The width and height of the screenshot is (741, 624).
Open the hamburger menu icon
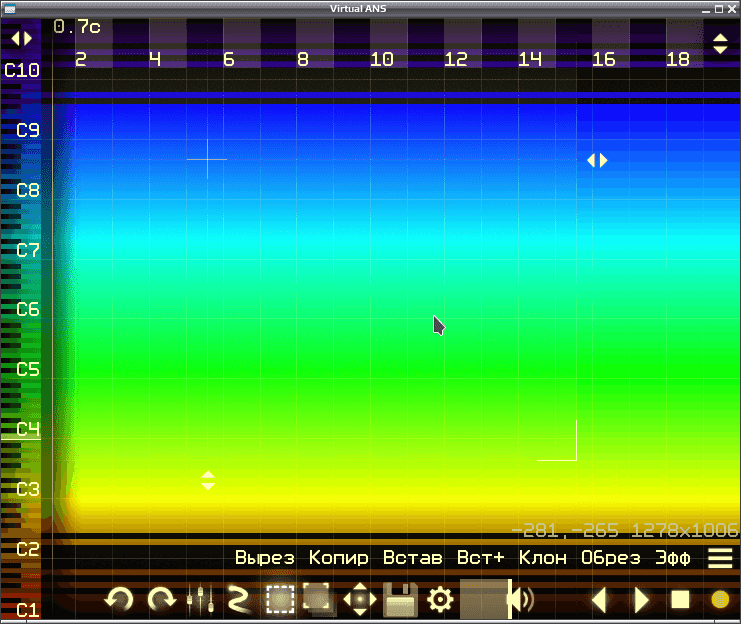(x=720, y=558)
